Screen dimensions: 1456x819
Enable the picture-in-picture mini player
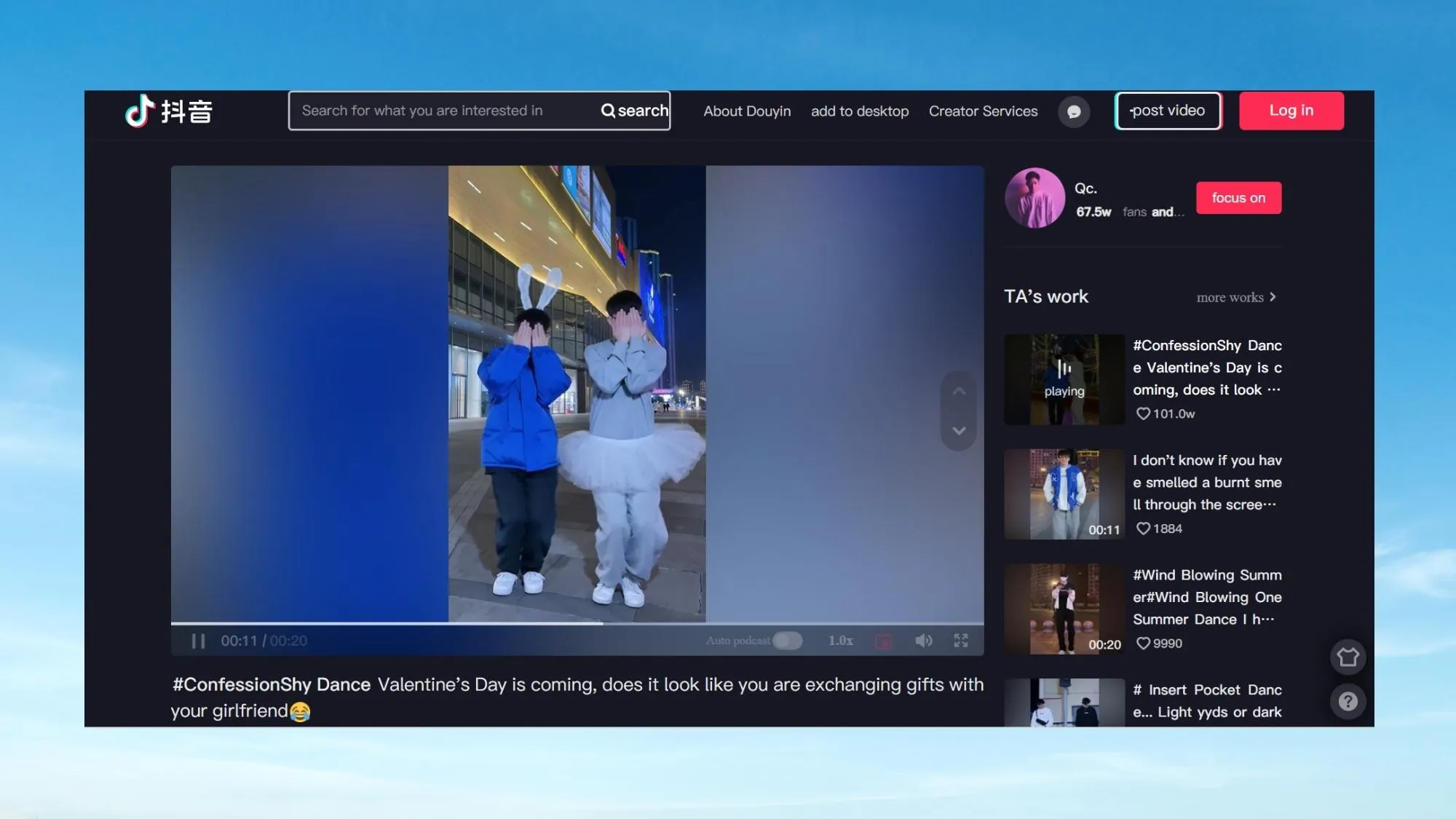pyautogui.click(x=883, y=641)
